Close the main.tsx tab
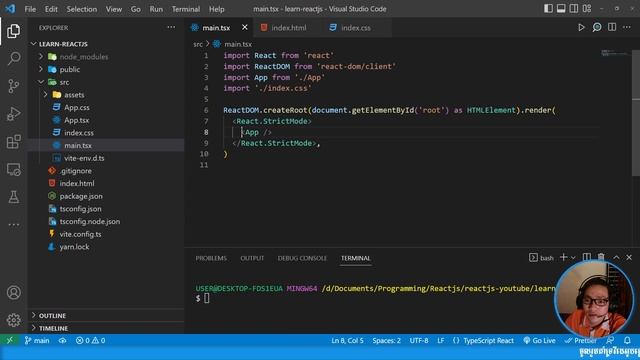 point(244,27)
